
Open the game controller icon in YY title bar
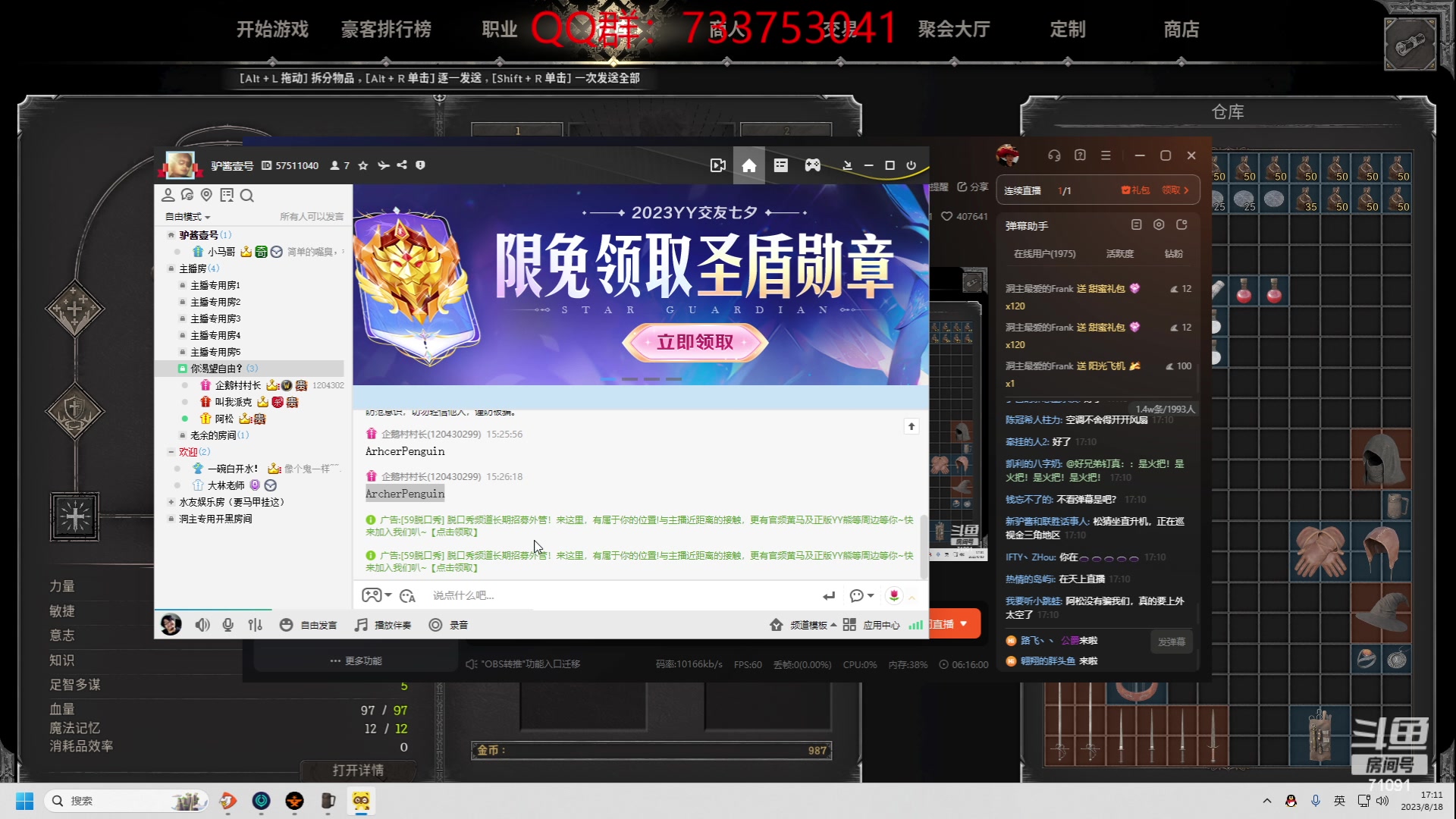[812, 165]
